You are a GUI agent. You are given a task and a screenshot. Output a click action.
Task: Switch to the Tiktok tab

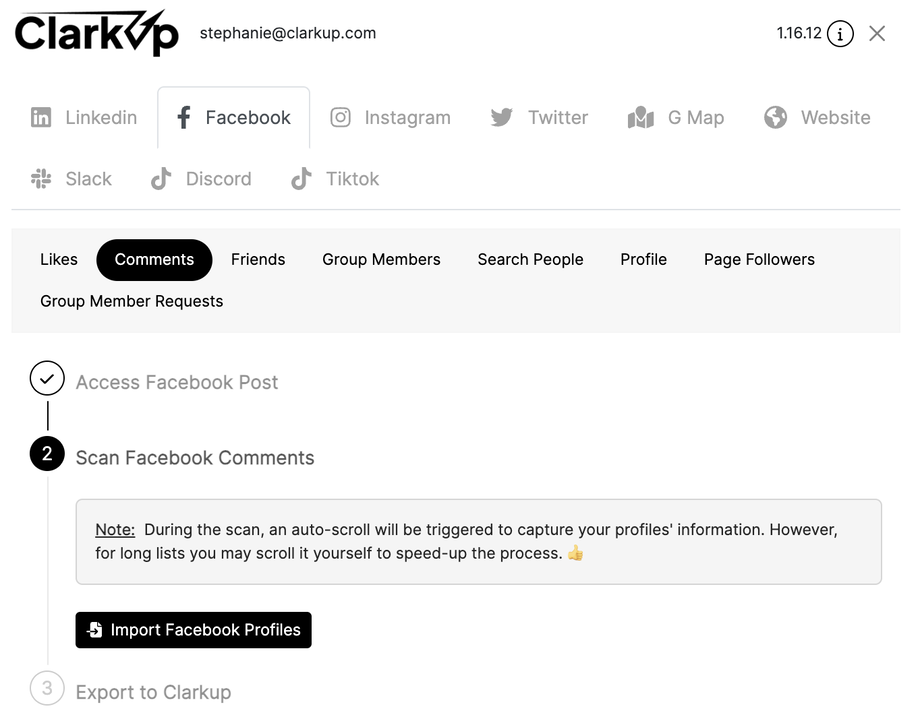tap(335, 179)
